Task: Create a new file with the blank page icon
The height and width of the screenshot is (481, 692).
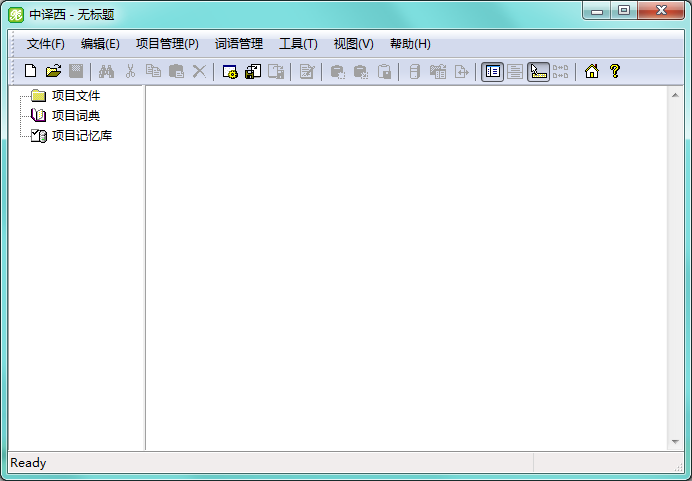Action: pyautogui.click(x=30, y=71)
